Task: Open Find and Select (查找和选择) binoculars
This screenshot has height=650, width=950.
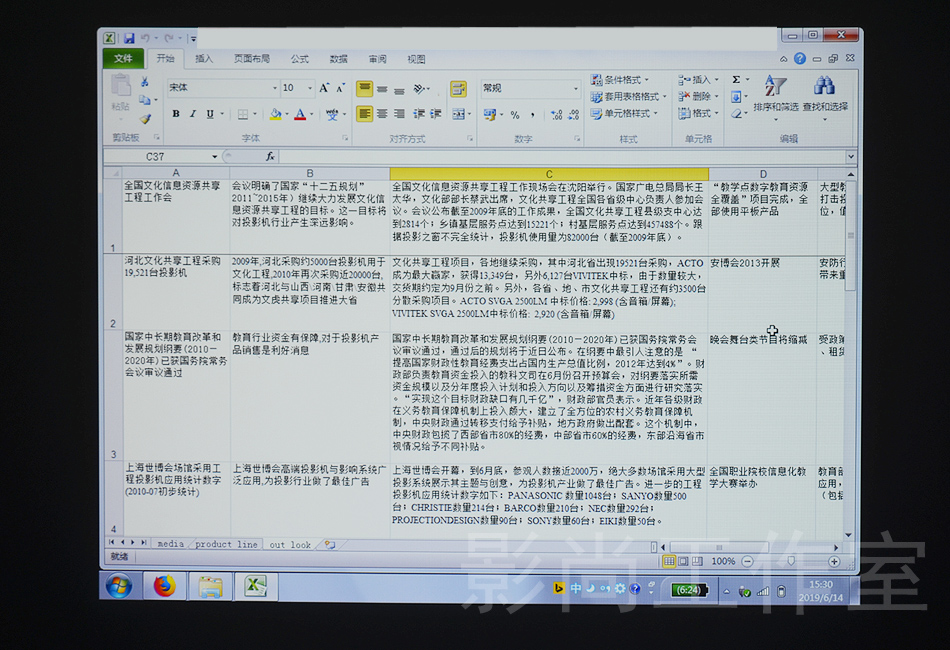Action: pyautogui.click(x=824, y=93)
